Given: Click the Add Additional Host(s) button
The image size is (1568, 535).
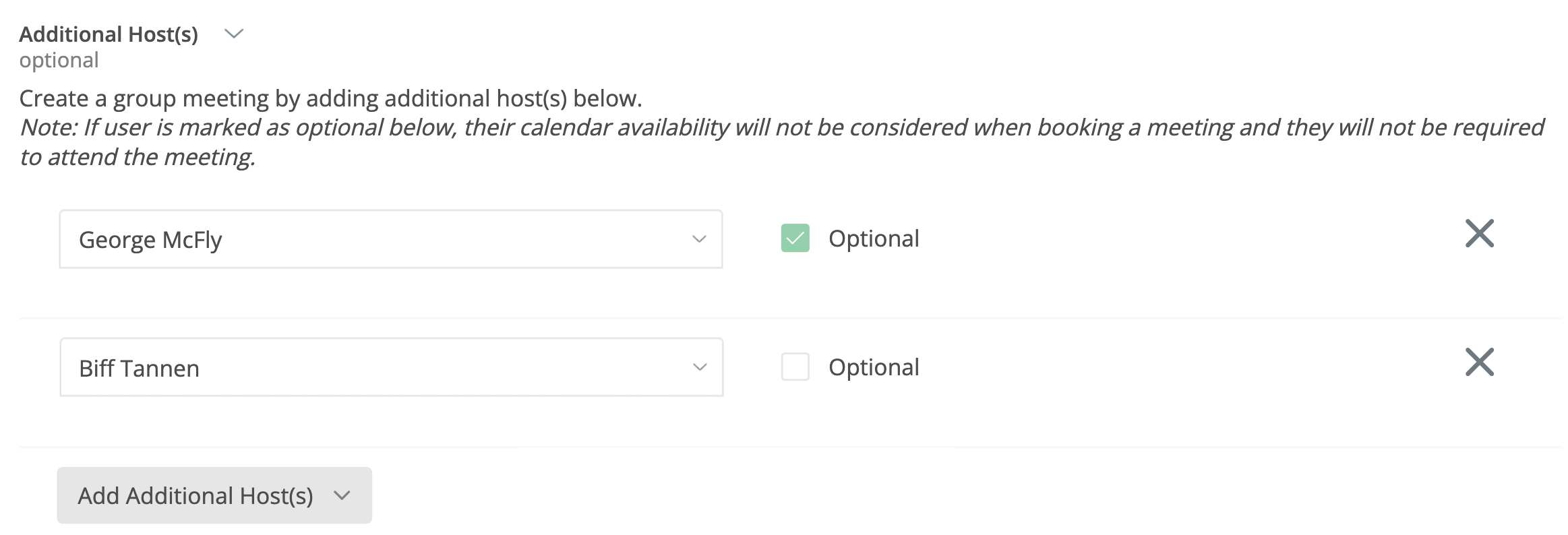Looking at the screenshot, I should pyautogui.click(x=195, y=496).
